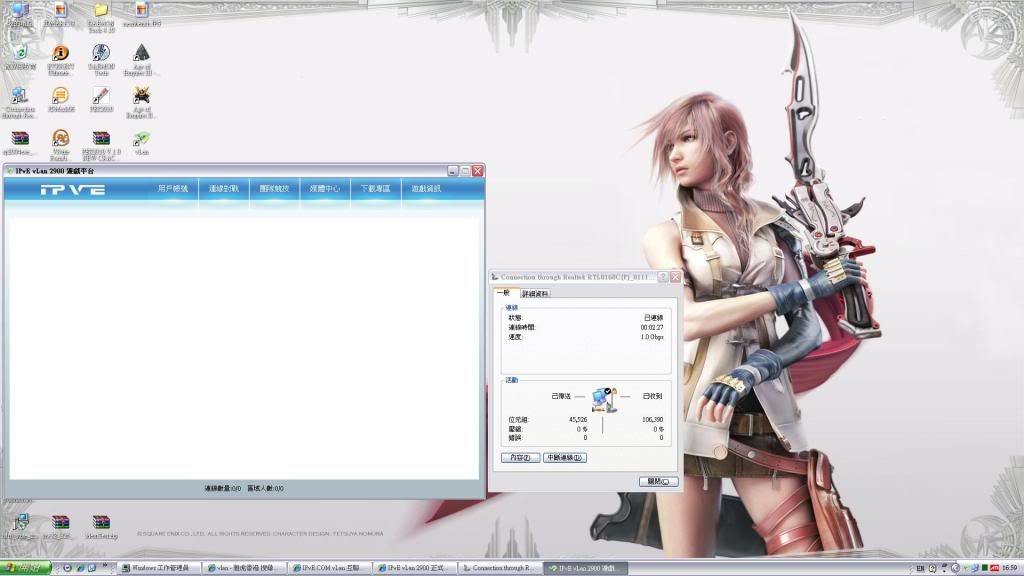Screen dimensions: 1024x576
Task: Open the 用戶帳號 menu in IPvE
Action: [x=172, y=188]
